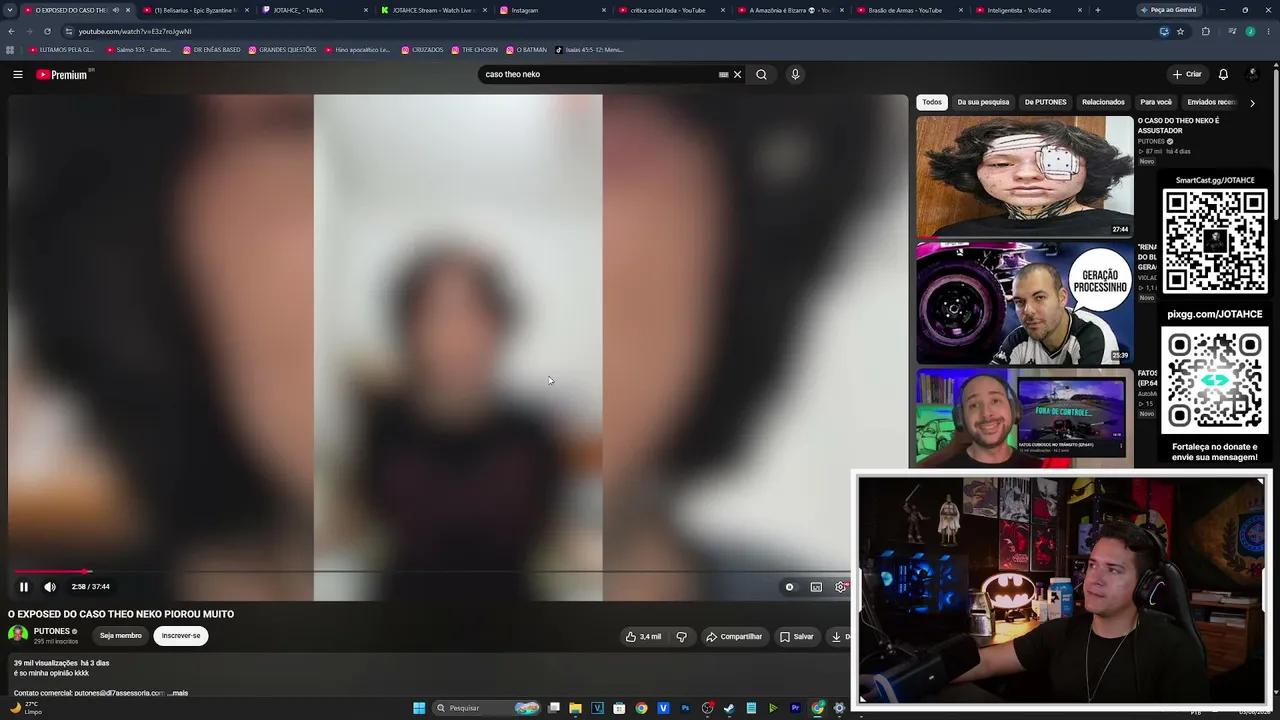
Task: Open File Explorer from taskbar
Action: (575, 708)
